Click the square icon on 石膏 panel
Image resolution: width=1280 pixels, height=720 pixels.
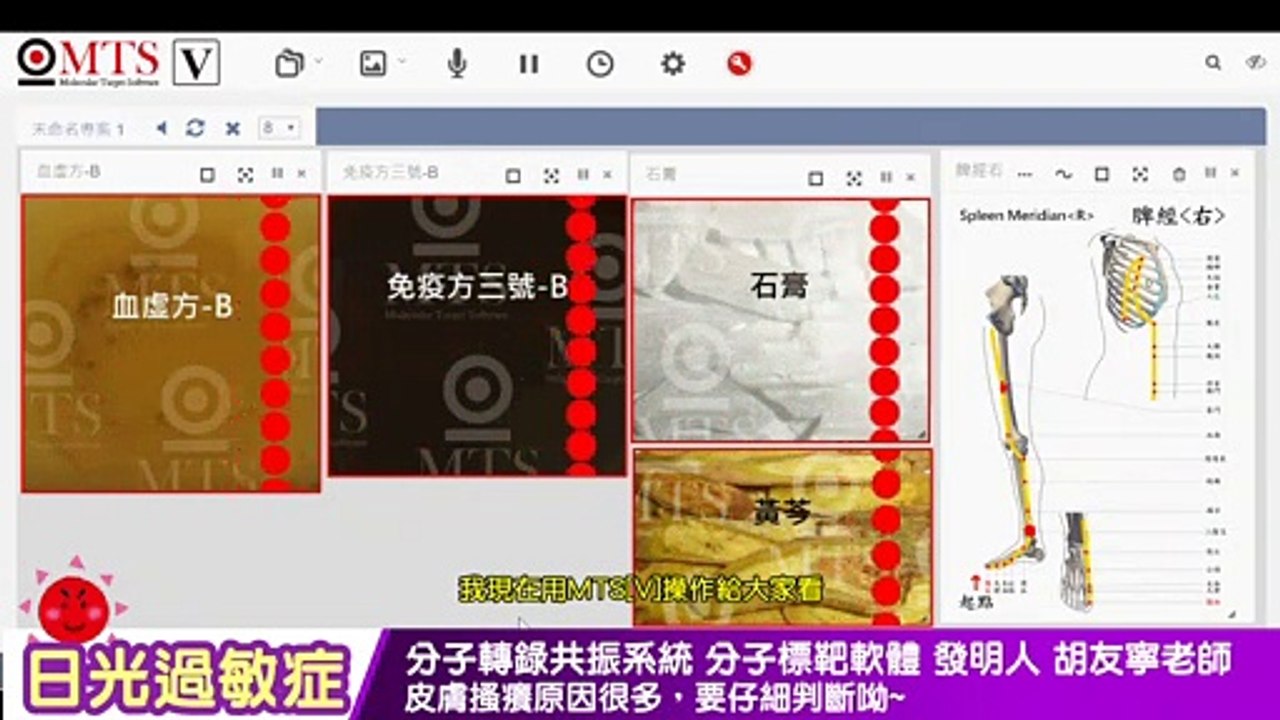816,178
